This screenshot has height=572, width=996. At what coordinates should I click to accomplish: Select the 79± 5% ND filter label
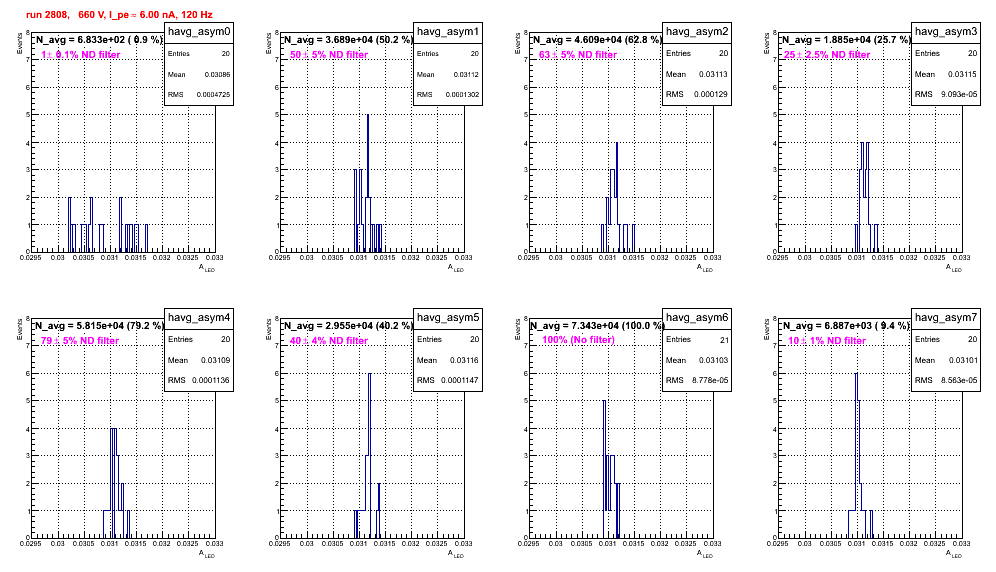[x=80, y=341]
